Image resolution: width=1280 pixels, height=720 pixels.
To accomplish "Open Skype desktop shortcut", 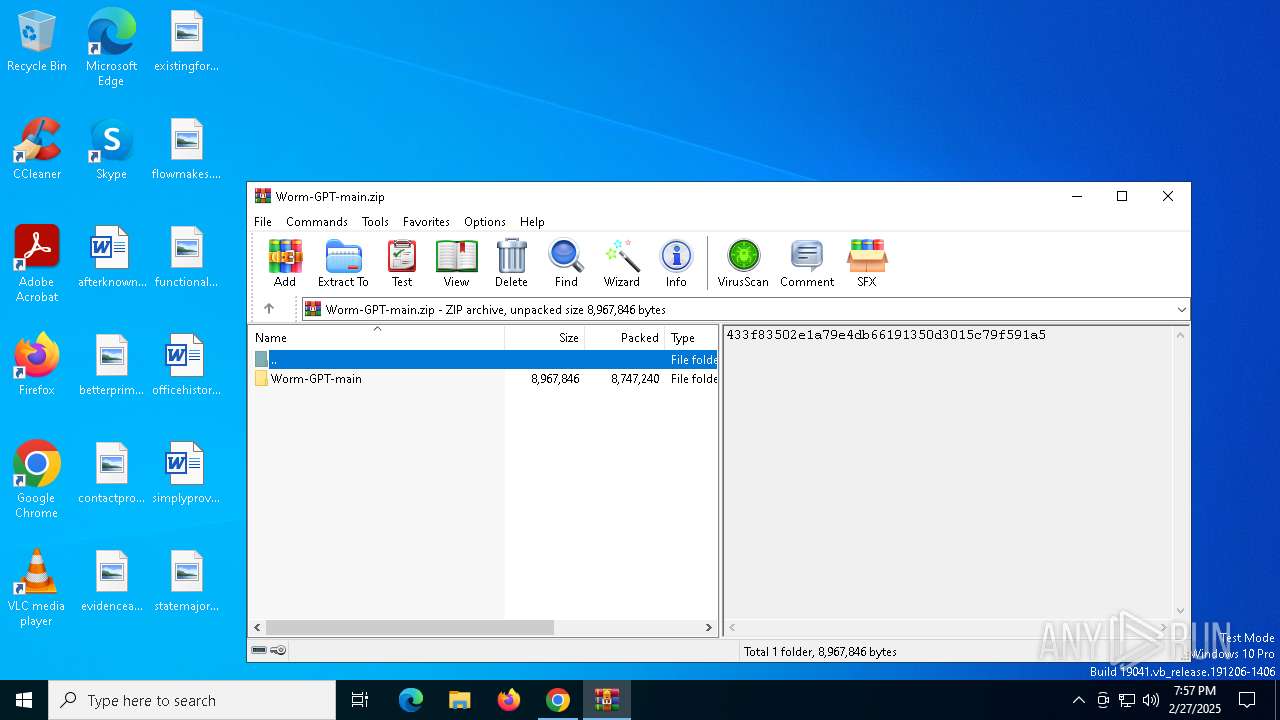I will click(111, 149).
